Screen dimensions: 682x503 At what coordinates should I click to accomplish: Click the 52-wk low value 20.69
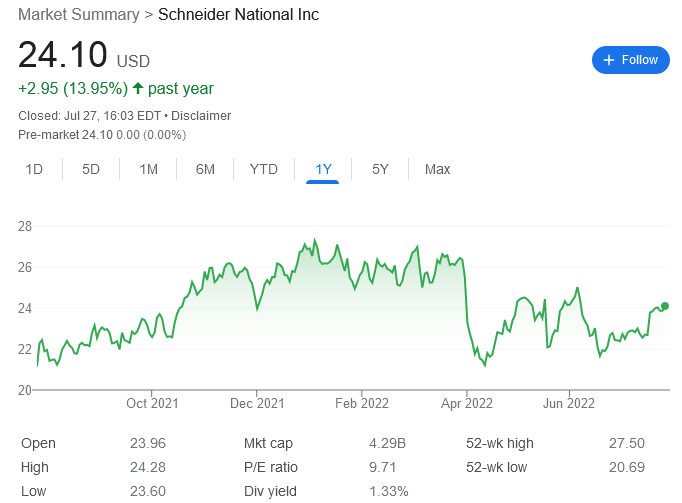(x=627, y=467)
